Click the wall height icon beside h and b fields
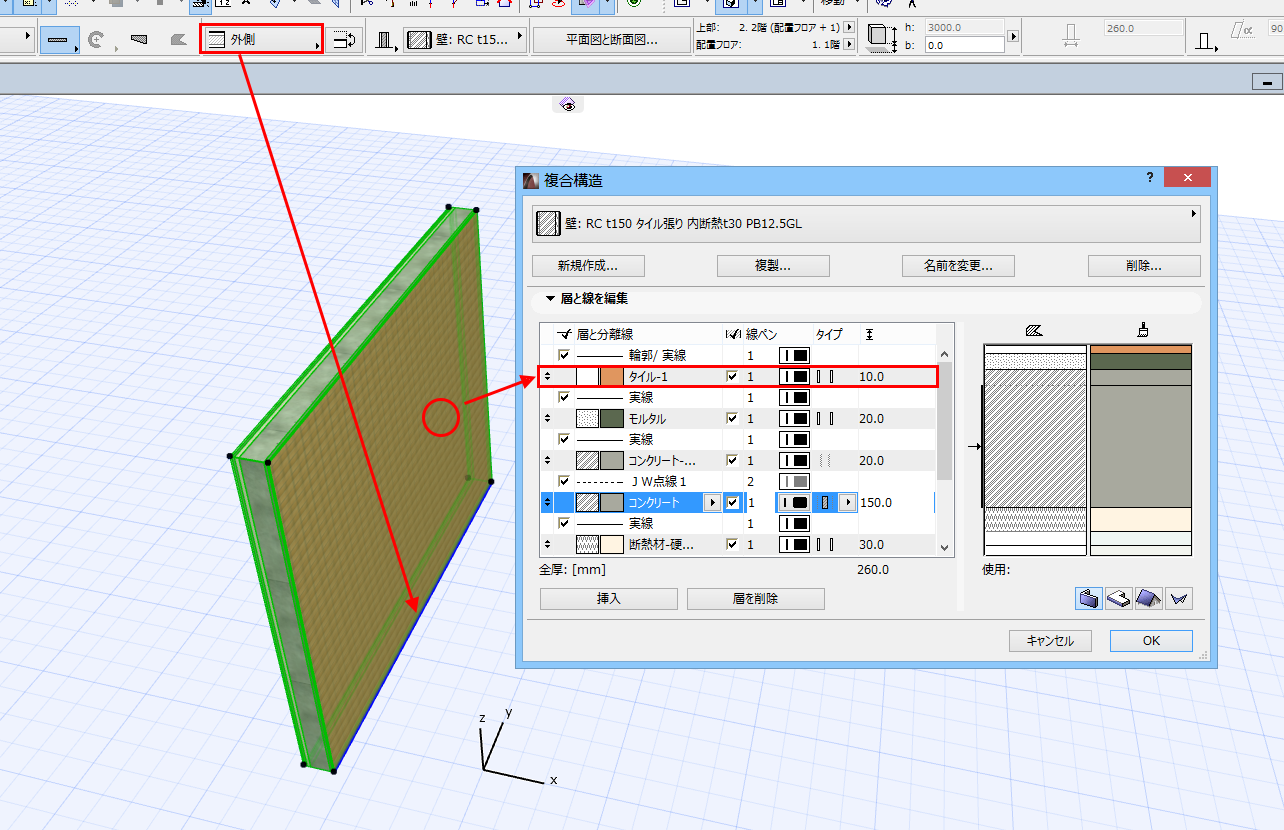Image resolution: width=1284 pixels, height=830 pixels. [x=882, y=39]
